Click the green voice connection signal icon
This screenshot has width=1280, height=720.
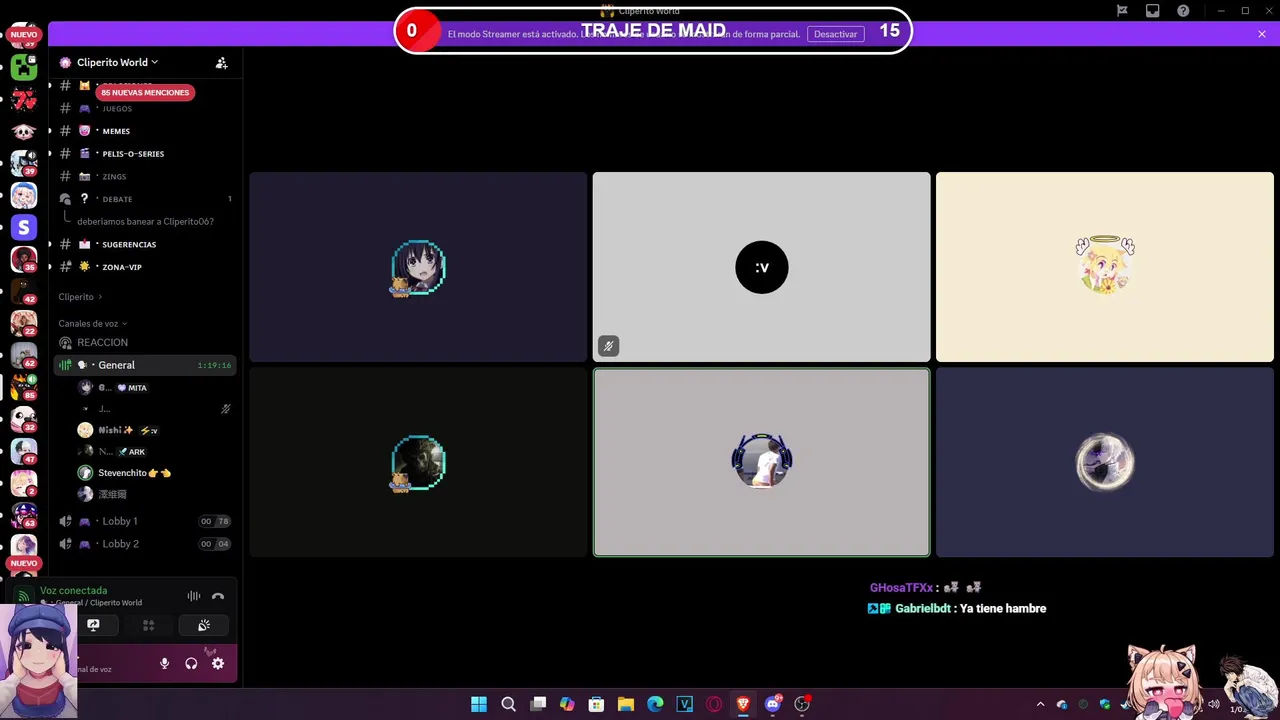(x=24, y=596)
